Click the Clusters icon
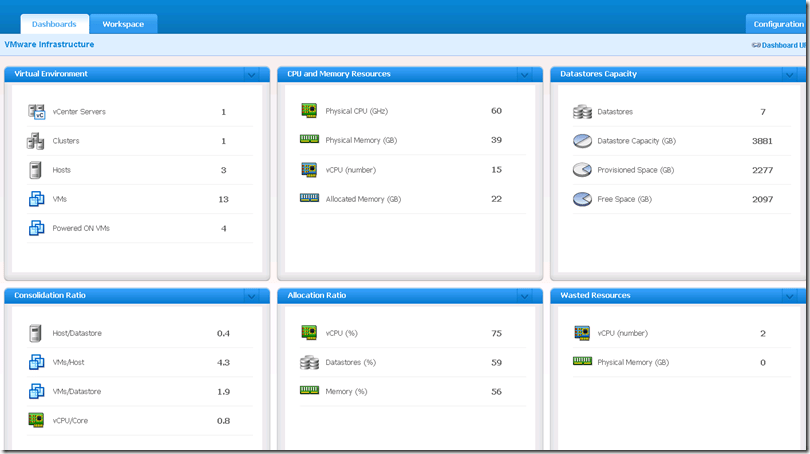This screenshot has width=810, height=454. (37, 141)
